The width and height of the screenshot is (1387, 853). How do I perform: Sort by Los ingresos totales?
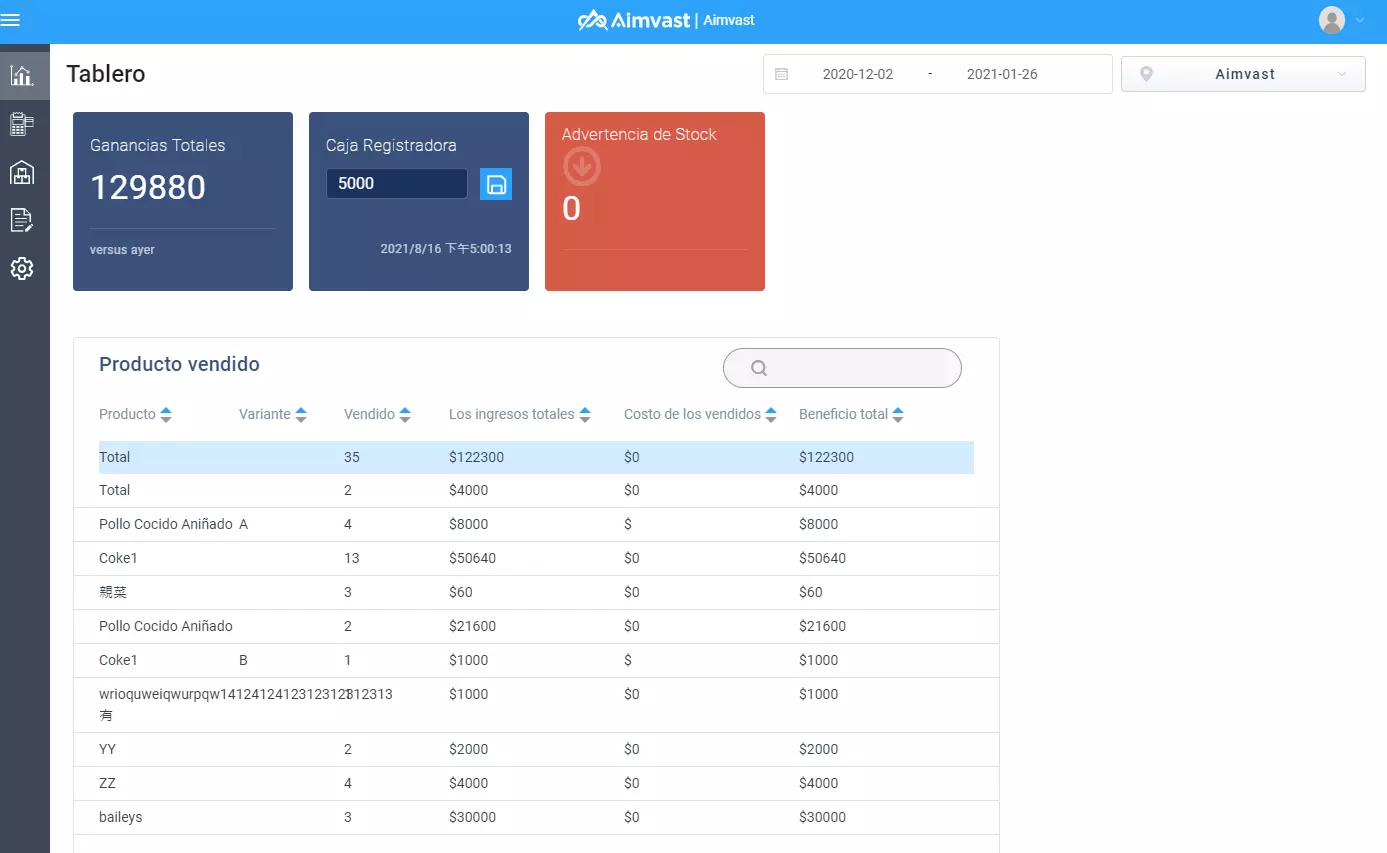point(585,414)
